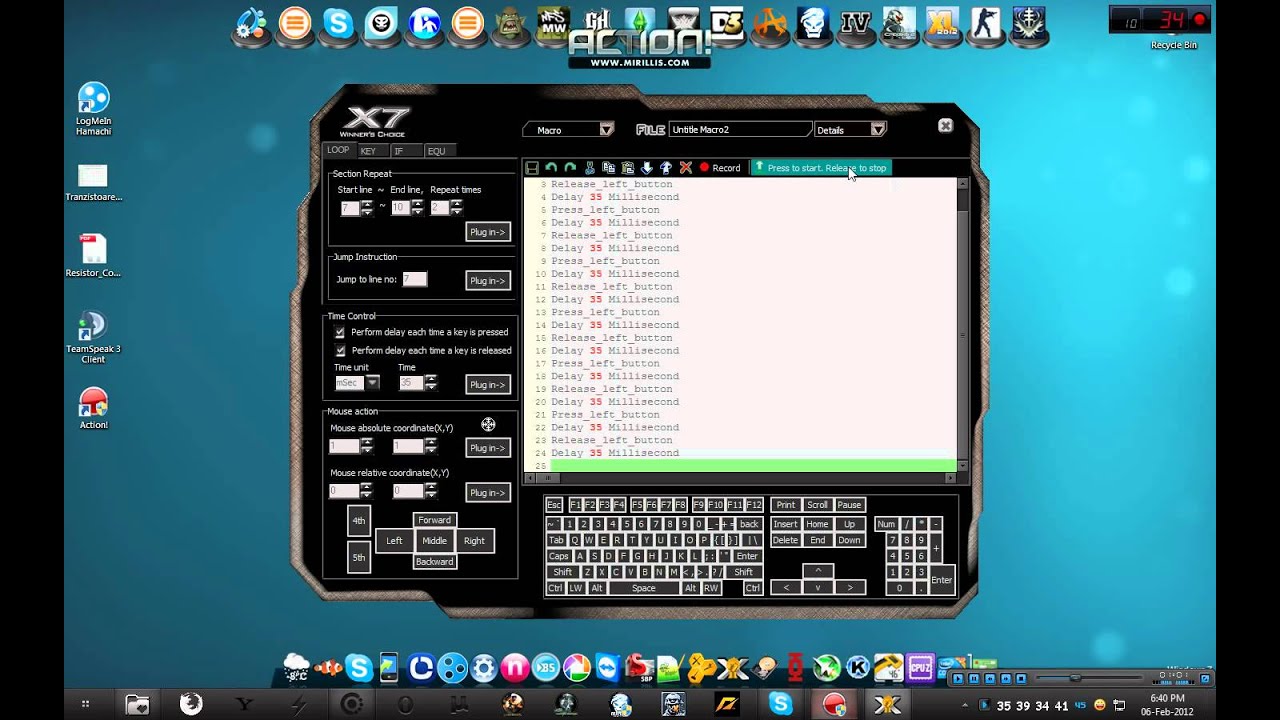This screenshot has height=720, width=1280.
Task: Click the mouse Right button key
Action: pyautogui.click(x=474, y=541)
